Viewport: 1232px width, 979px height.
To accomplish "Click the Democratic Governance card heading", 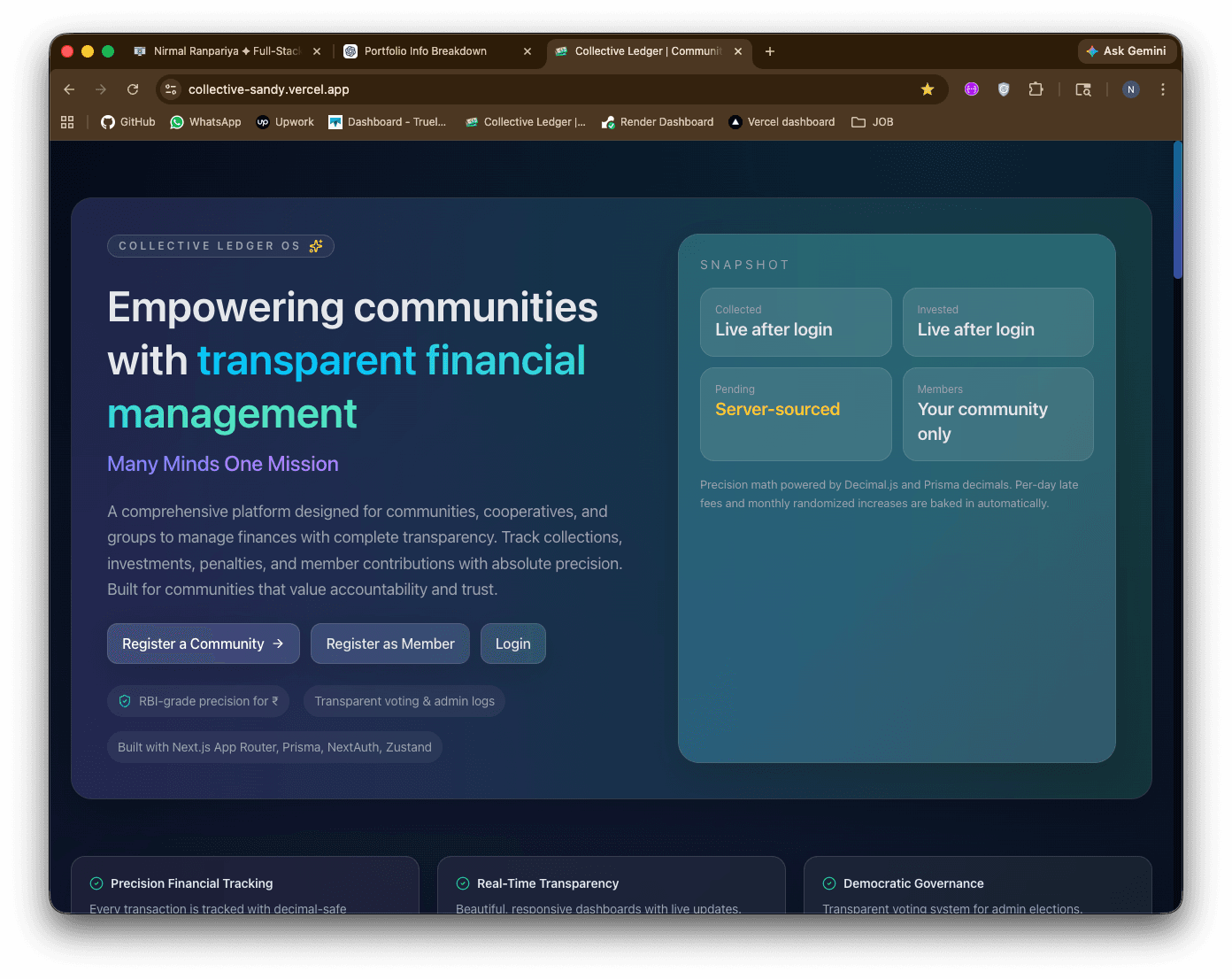I will tap(913, 883).
